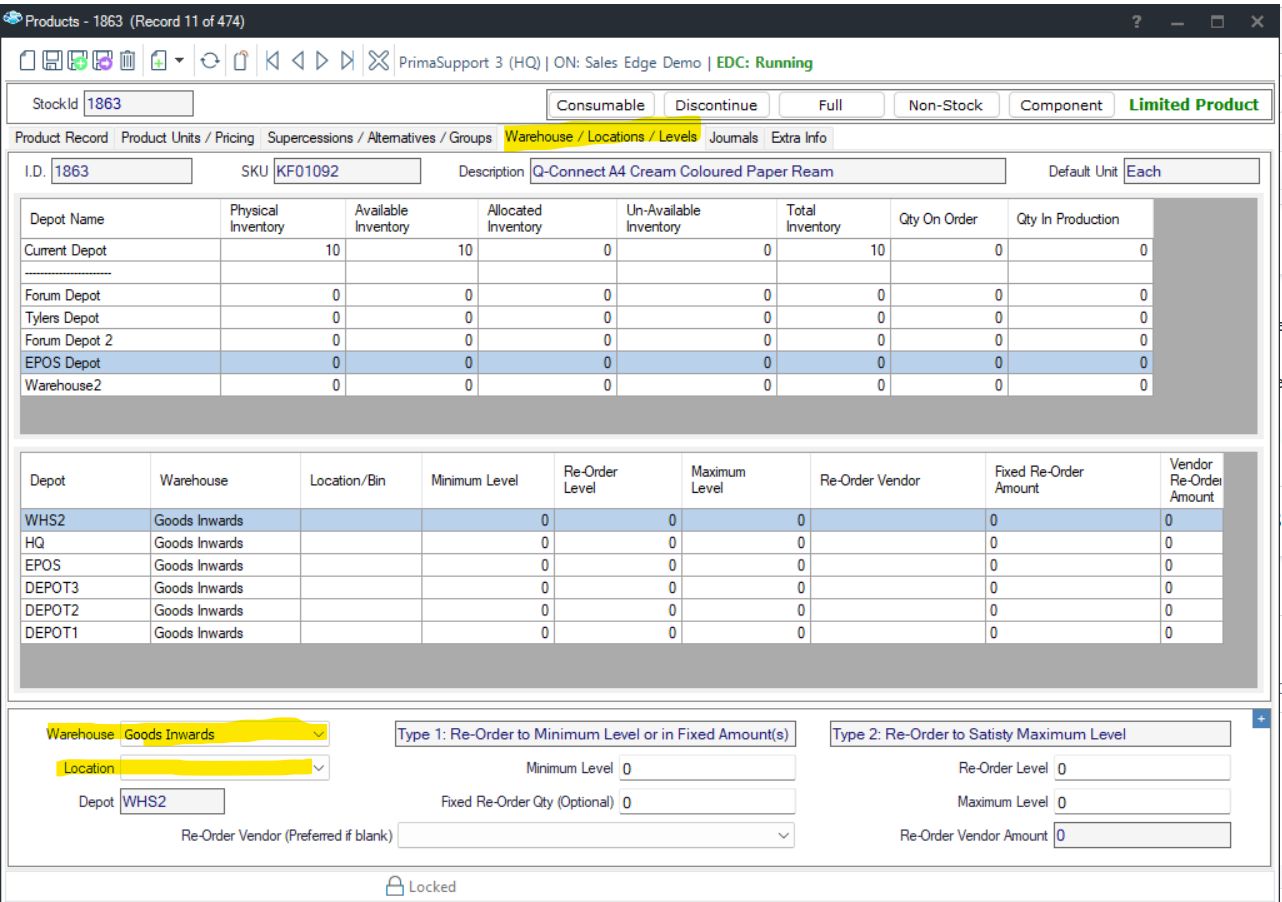Go to the previous record
Viewport: 1282px width, 902px height.
[298, 62]
